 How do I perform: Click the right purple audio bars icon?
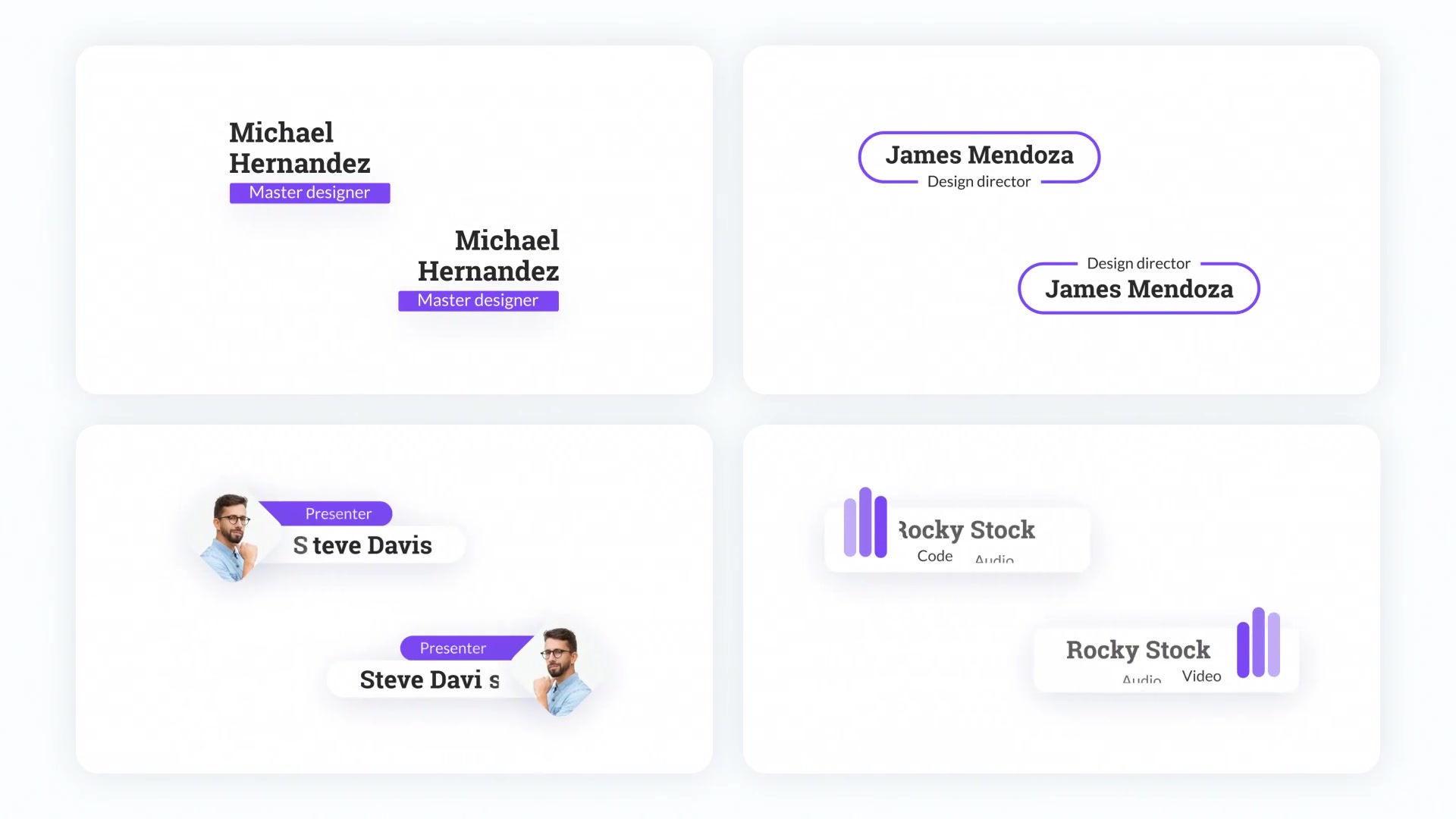tap(1258, 642)
